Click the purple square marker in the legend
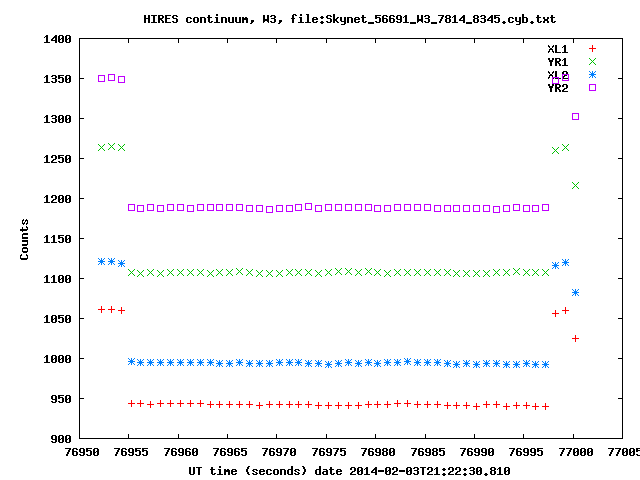This screenshot has height=480, width=640. 592,87
